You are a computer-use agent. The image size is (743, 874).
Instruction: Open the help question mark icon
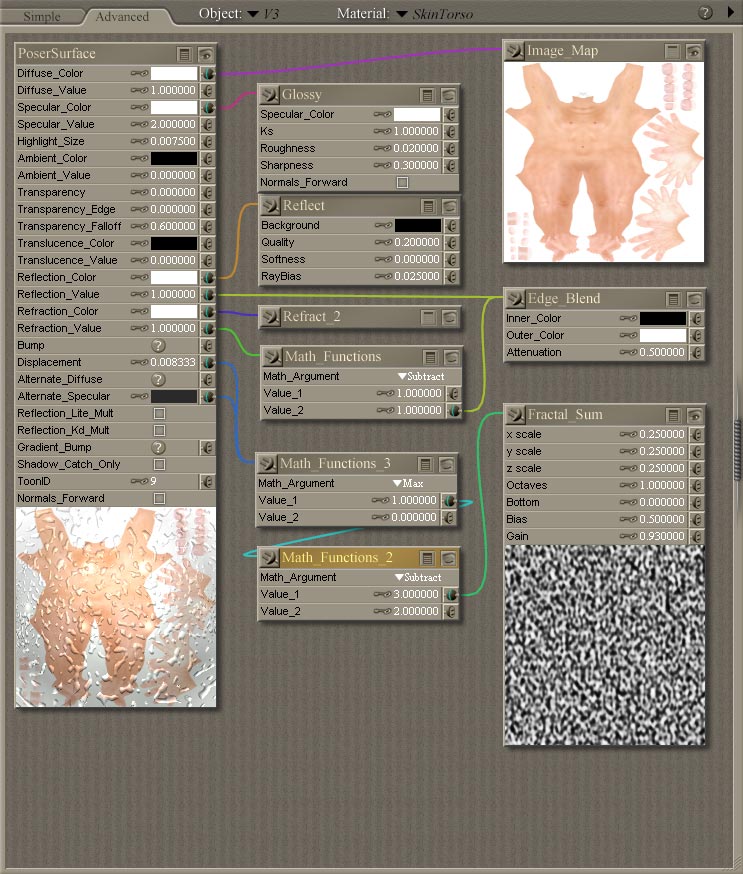(x=706, y=13)
